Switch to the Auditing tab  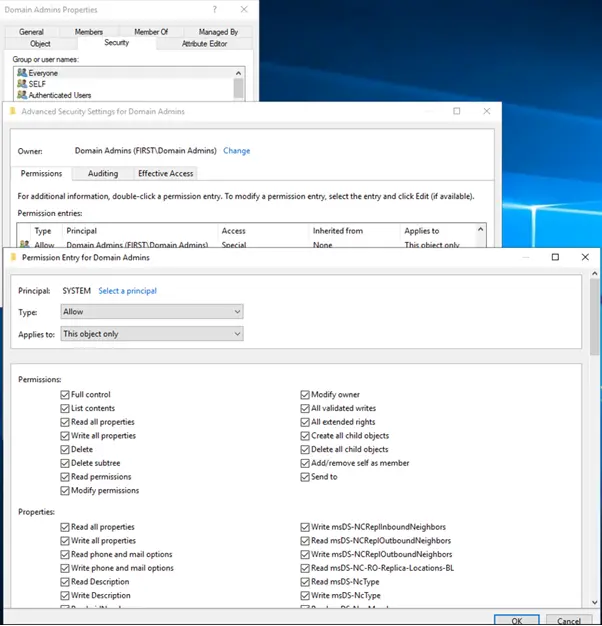point(103,173)
